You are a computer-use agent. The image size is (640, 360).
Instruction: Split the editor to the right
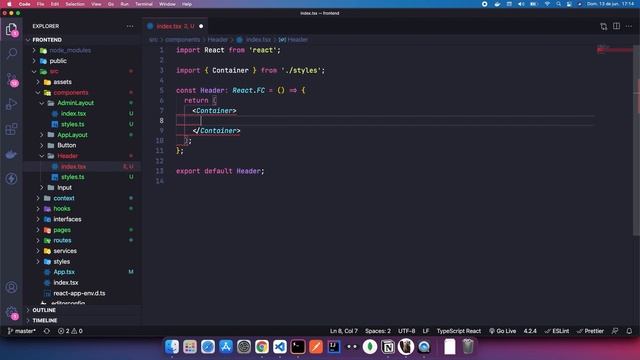[616, 26]
